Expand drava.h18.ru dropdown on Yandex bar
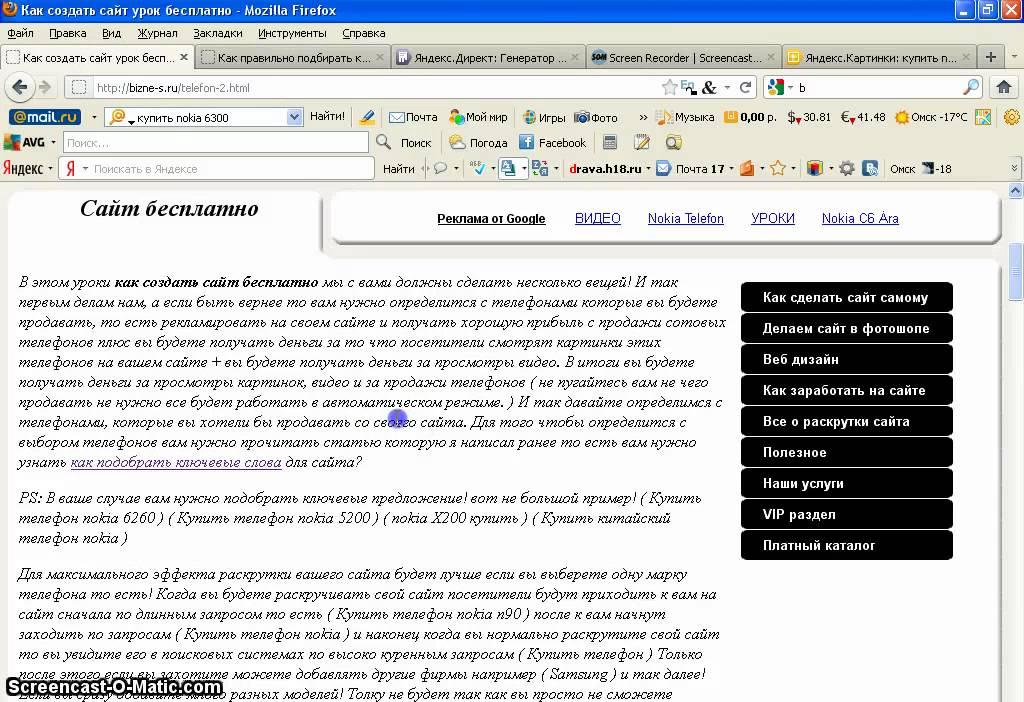The height and width of the screenshot is (702, 1024). (x=648, y=168)
